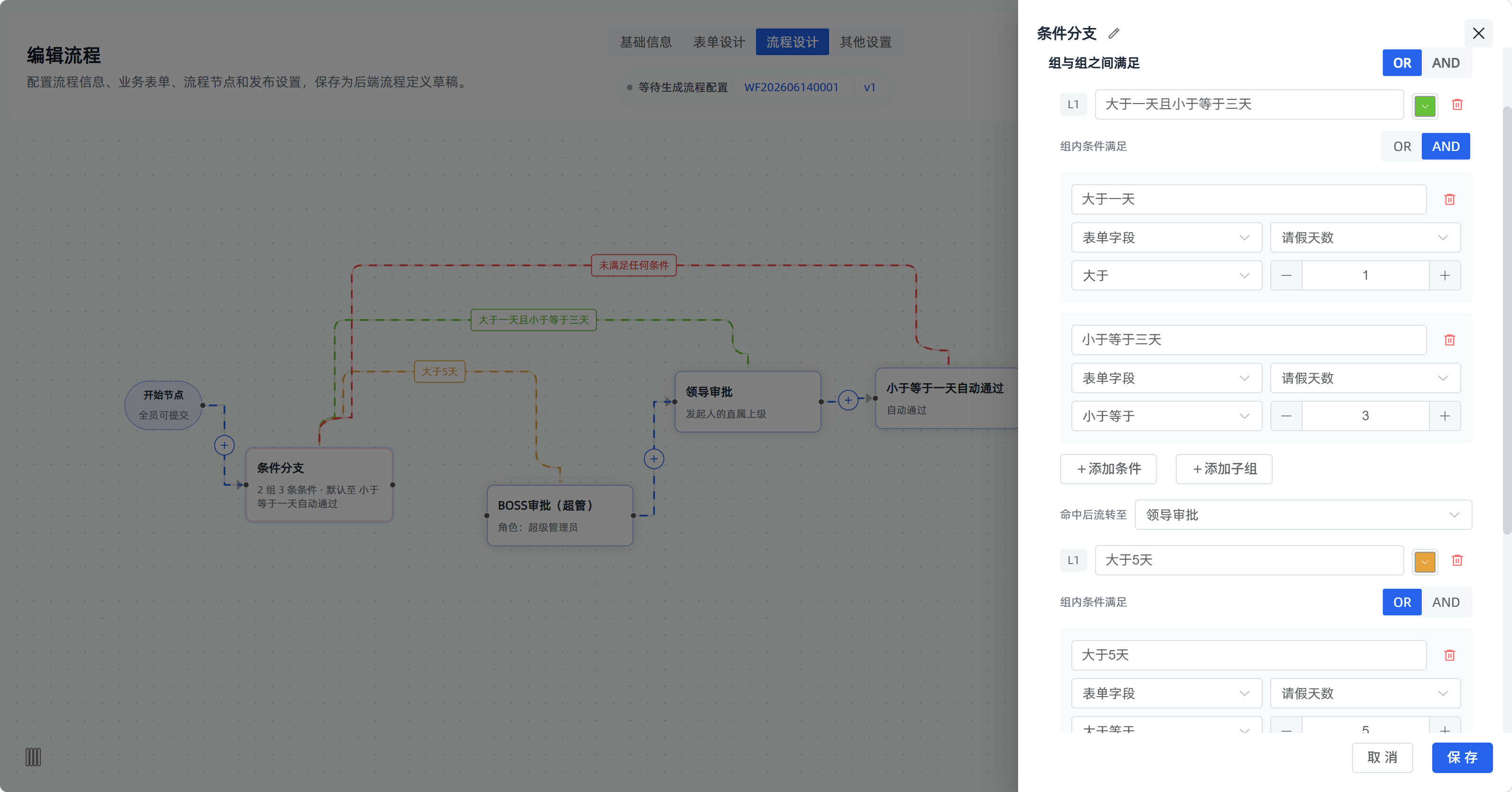Open the bottom-left vertical bars panel icon
The image size is (1512, 792).
point(33,757)
